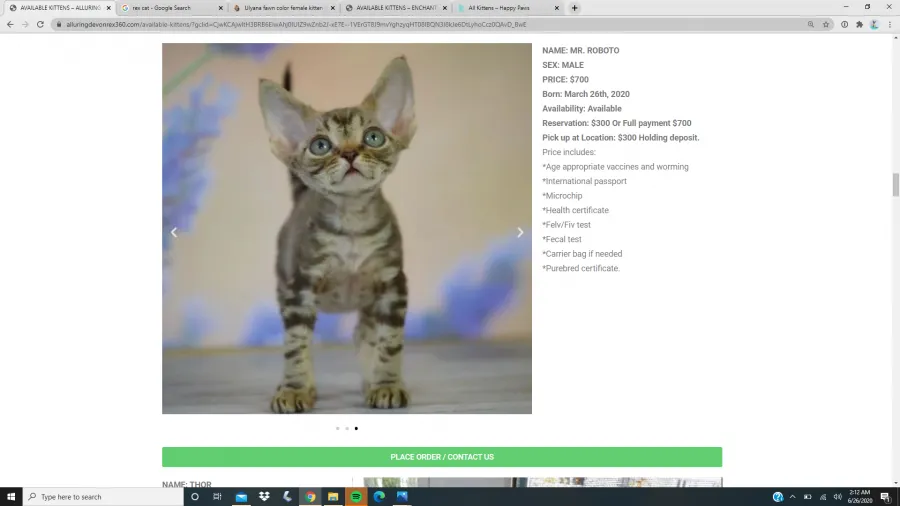900x506 pixels.
Task: Click the '*International passport' line
Action: click(x=584, y=181)
